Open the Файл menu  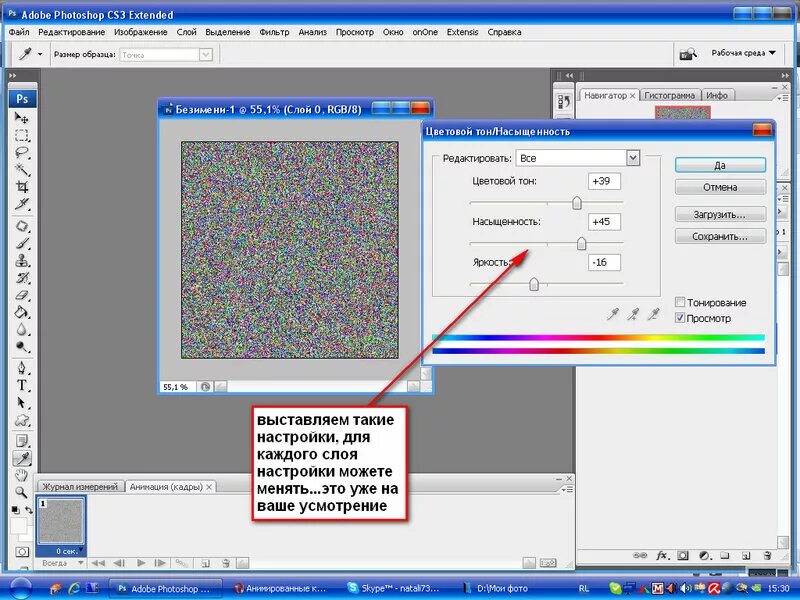[x=19, y=32]
